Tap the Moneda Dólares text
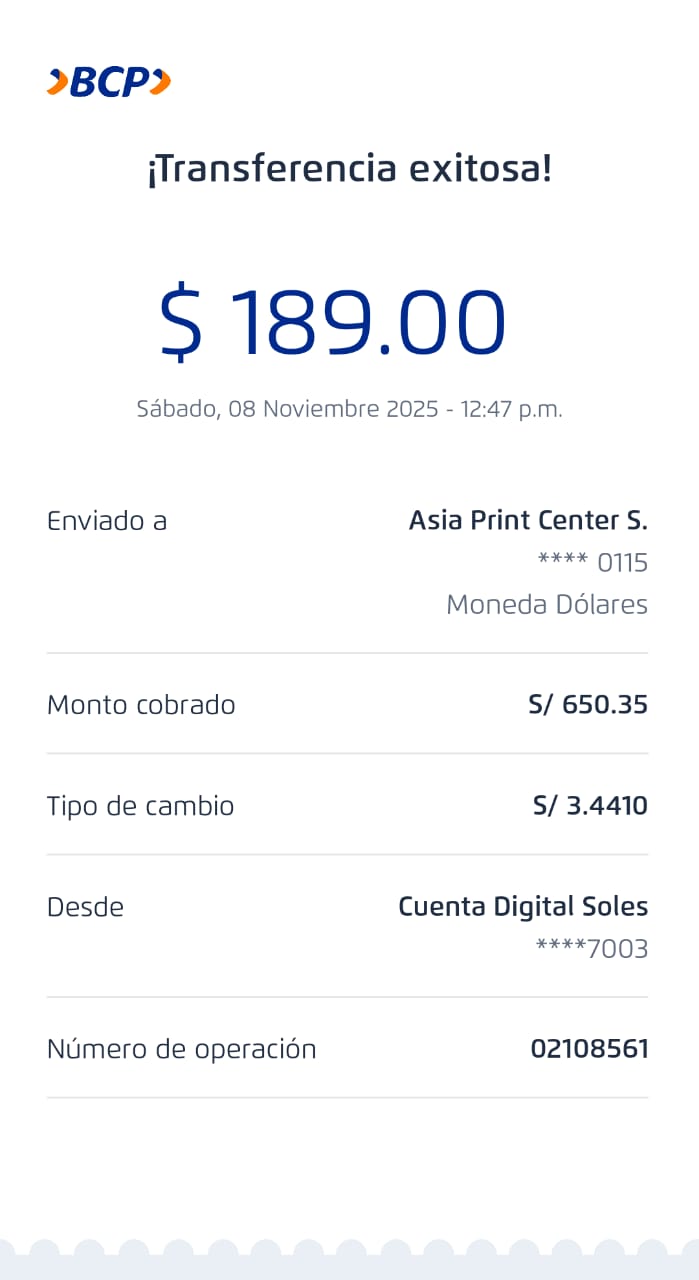Image resolution: width=699 pixels, height=1280 pixels. pos(546,605)
